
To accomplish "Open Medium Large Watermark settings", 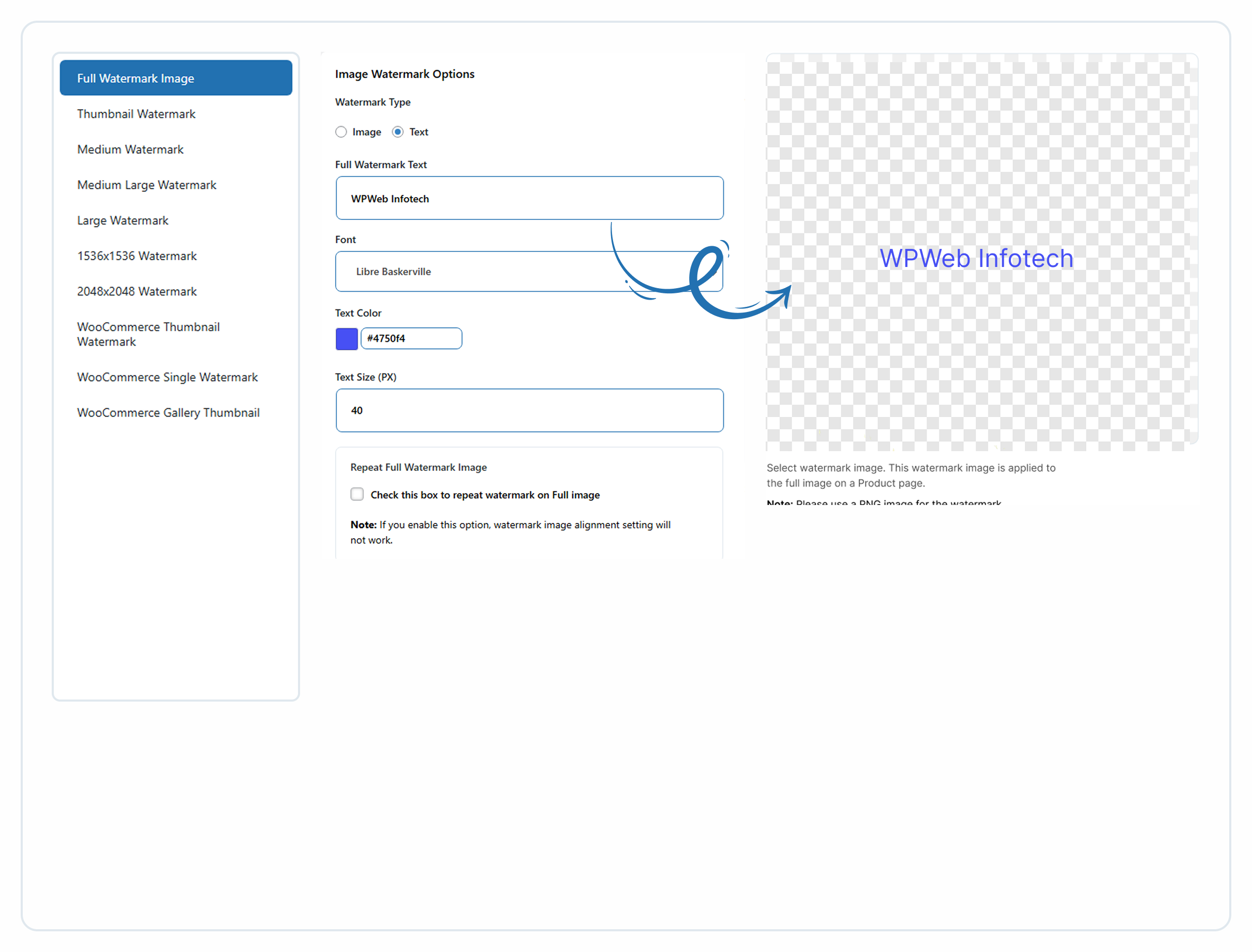I will [x=147, y=185].
